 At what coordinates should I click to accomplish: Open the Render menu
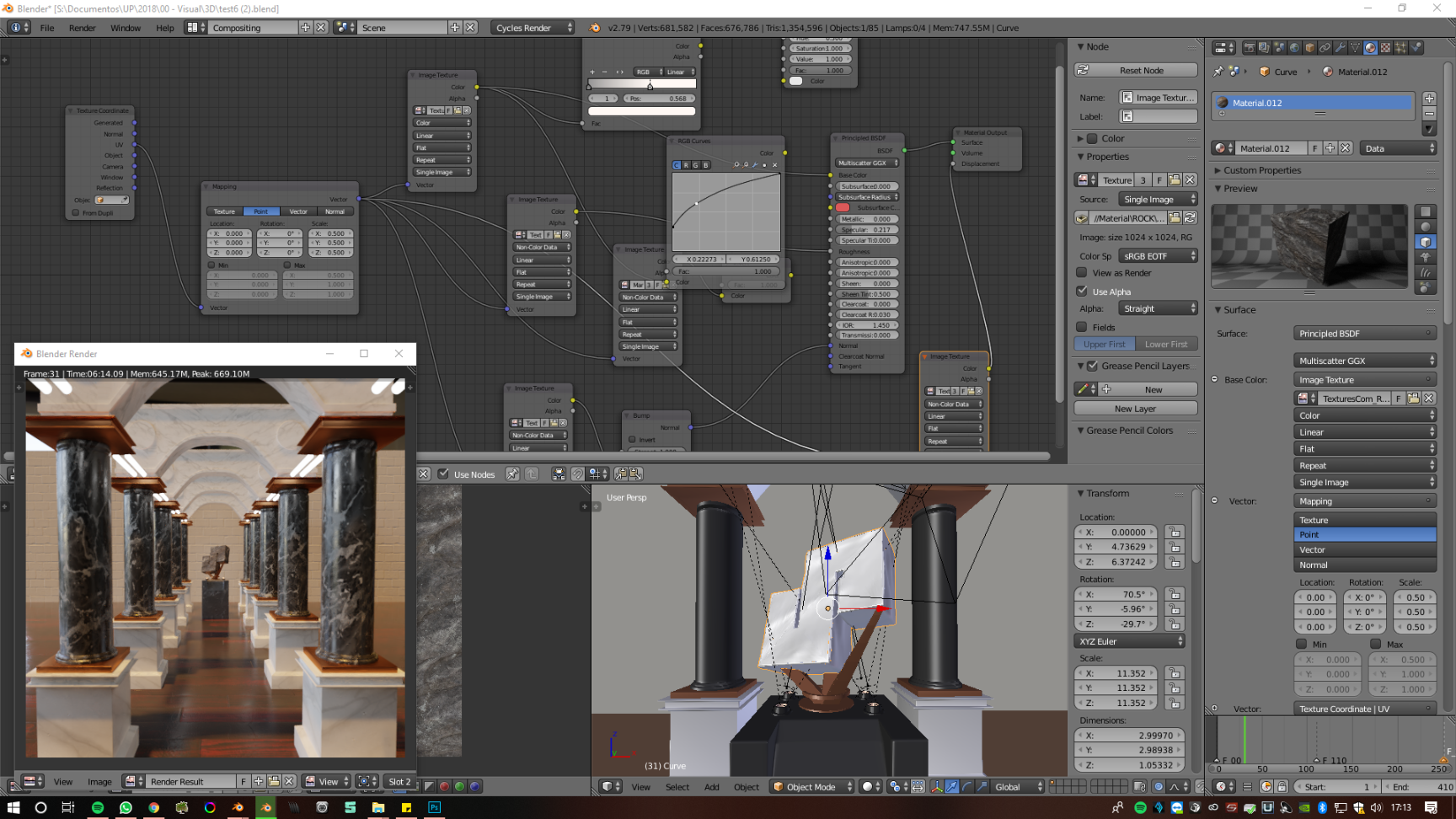pos(83,28)
